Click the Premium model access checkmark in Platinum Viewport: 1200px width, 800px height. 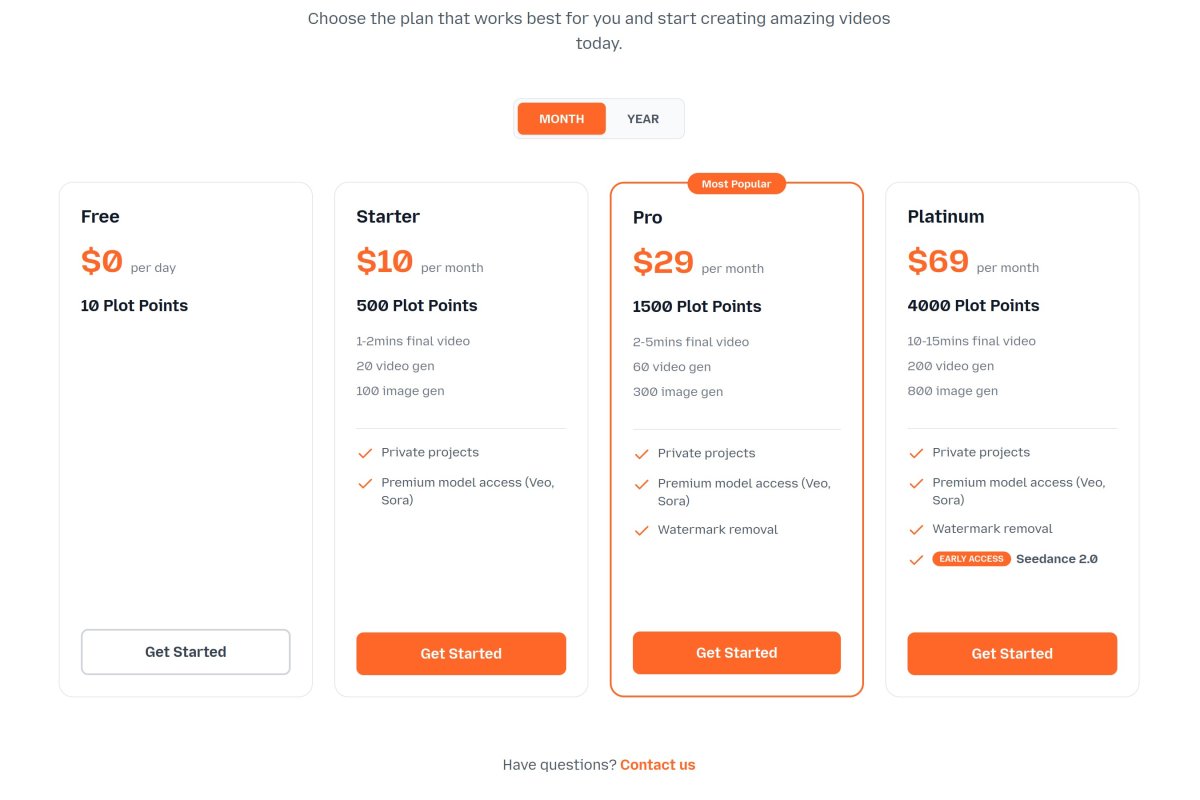[916, 483]
